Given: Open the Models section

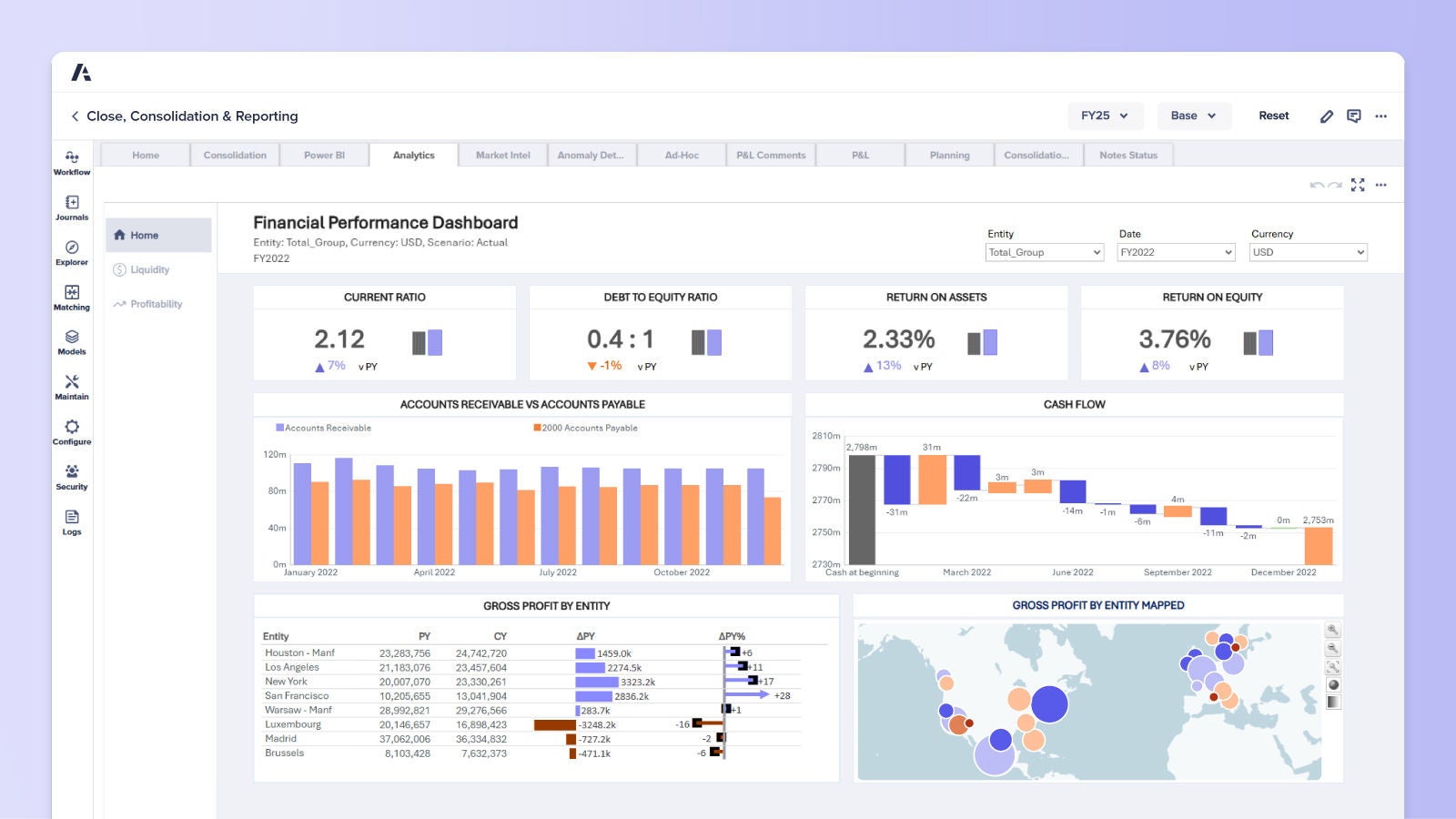Looking at the screenshot, I should pyautogui.click(x=72, y=341).
